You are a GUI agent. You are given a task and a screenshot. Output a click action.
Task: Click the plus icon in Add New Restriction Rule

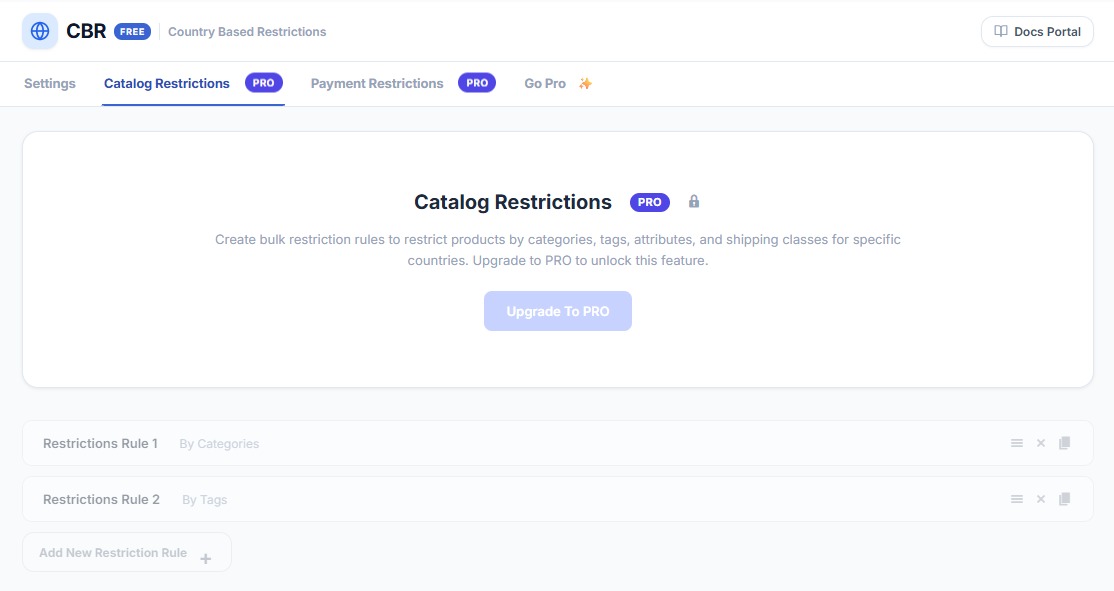pos(205,559)
